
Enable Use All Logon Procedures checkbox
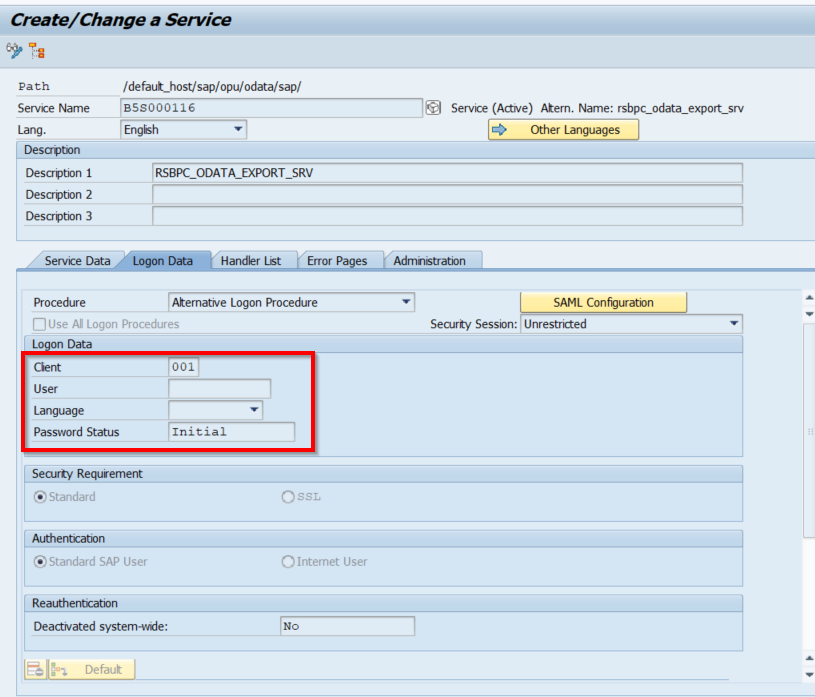pyautogui.click(x=40, y=324)
